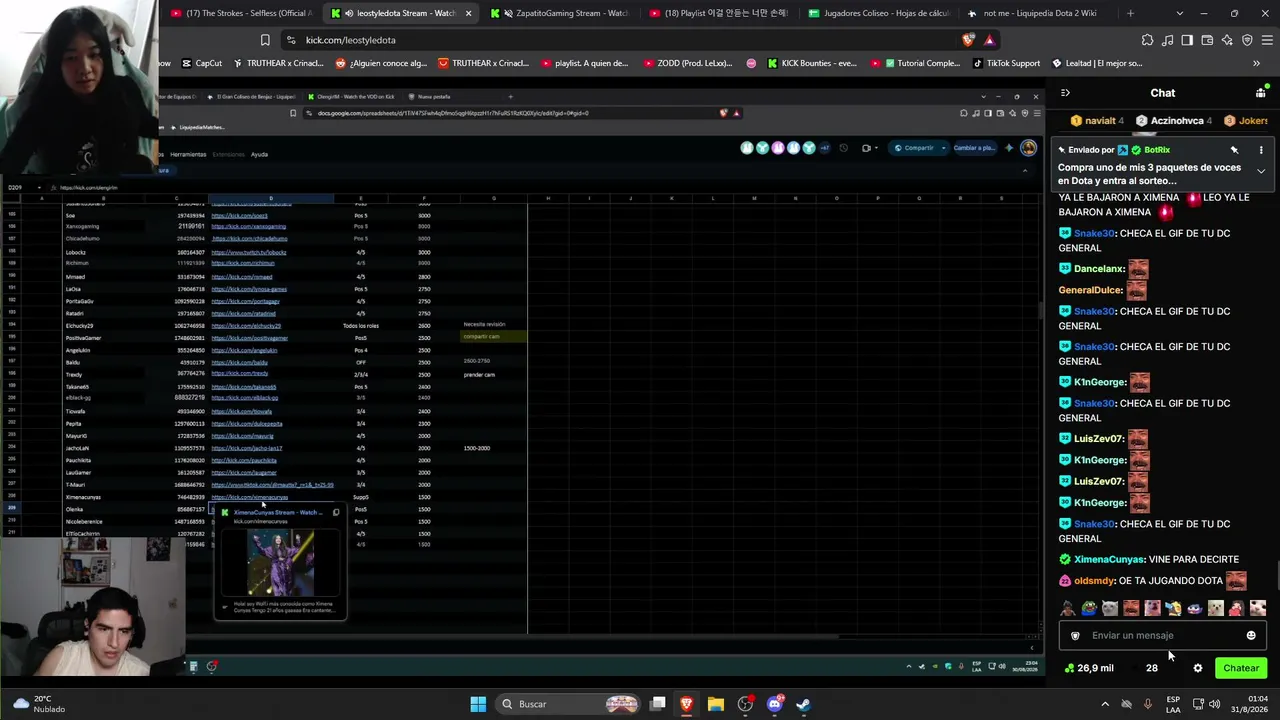
Task: Close the leostyledota Stream tab
Action: 468,13
